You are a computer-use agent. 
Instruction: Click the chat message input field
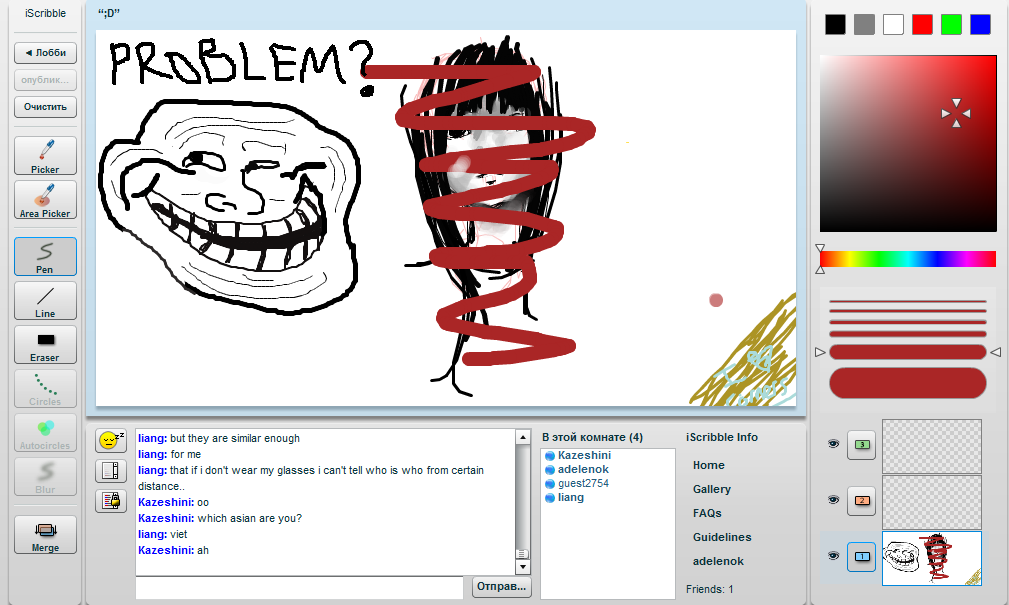[299, 588]
